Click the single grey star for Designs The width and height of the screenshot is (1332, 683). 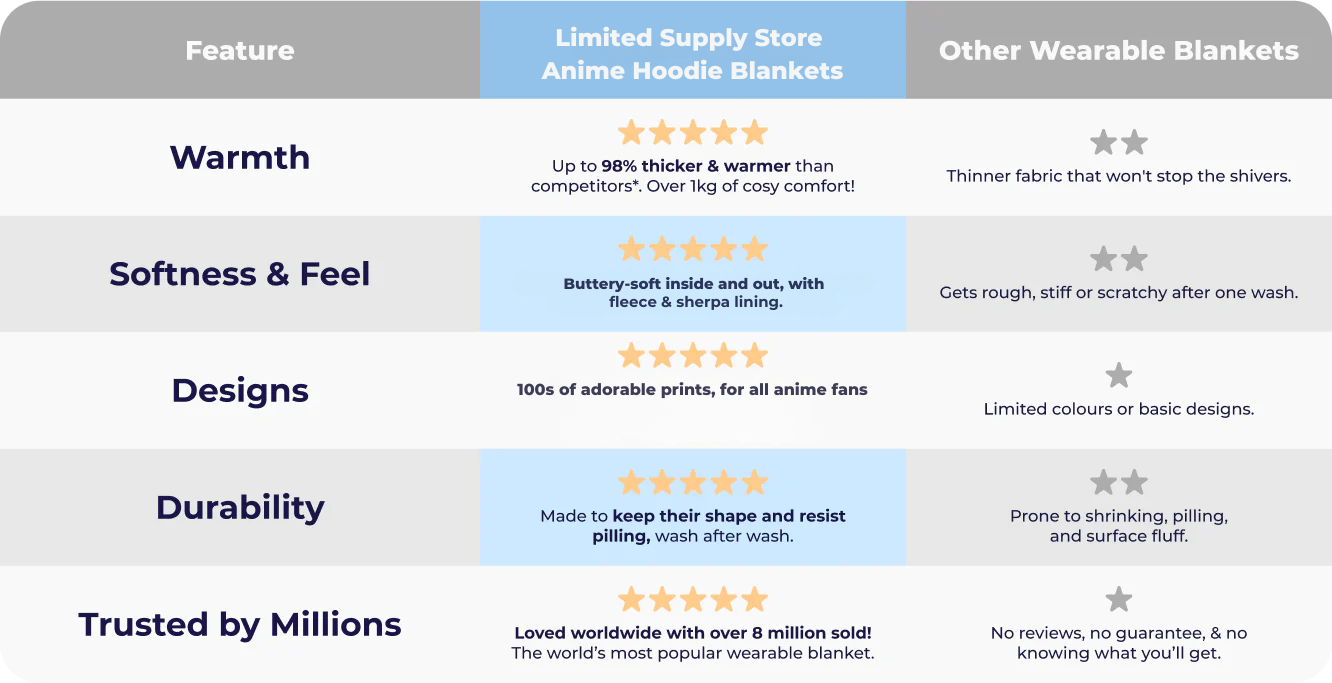1118,376
